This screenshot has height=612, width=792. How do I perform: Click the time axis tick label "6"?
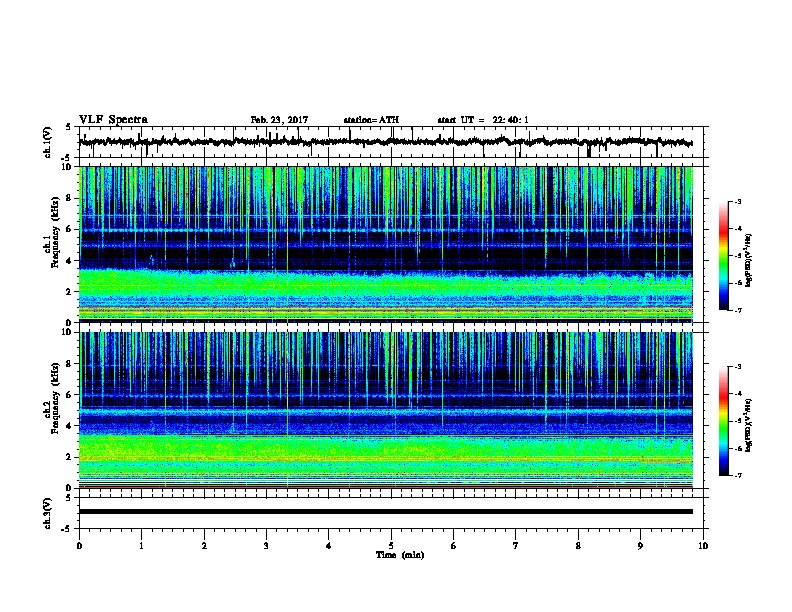(454, 546)
